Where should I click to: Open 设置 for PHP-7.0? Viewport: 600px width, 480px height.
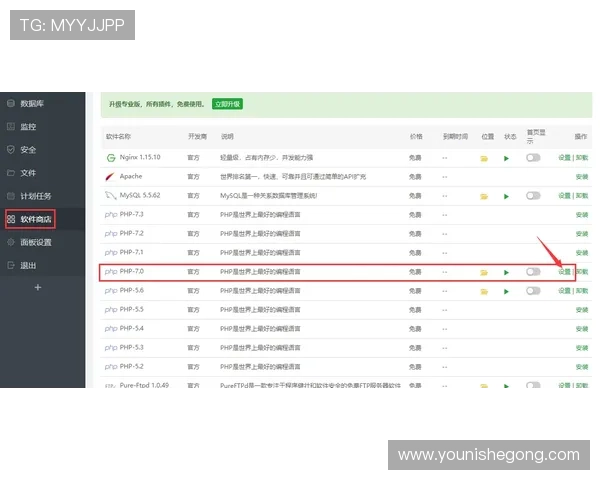pyautogui.click(x=564, y=272)
